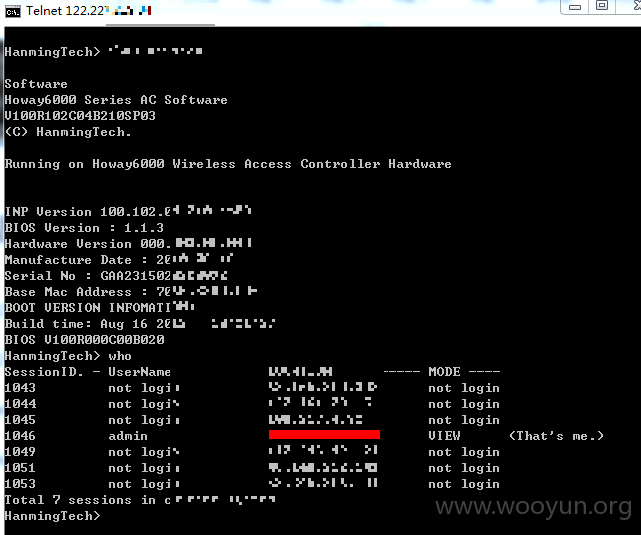Click the 'INP Version 100.102' line
This screenshot has height=535, width=641.
128,211
